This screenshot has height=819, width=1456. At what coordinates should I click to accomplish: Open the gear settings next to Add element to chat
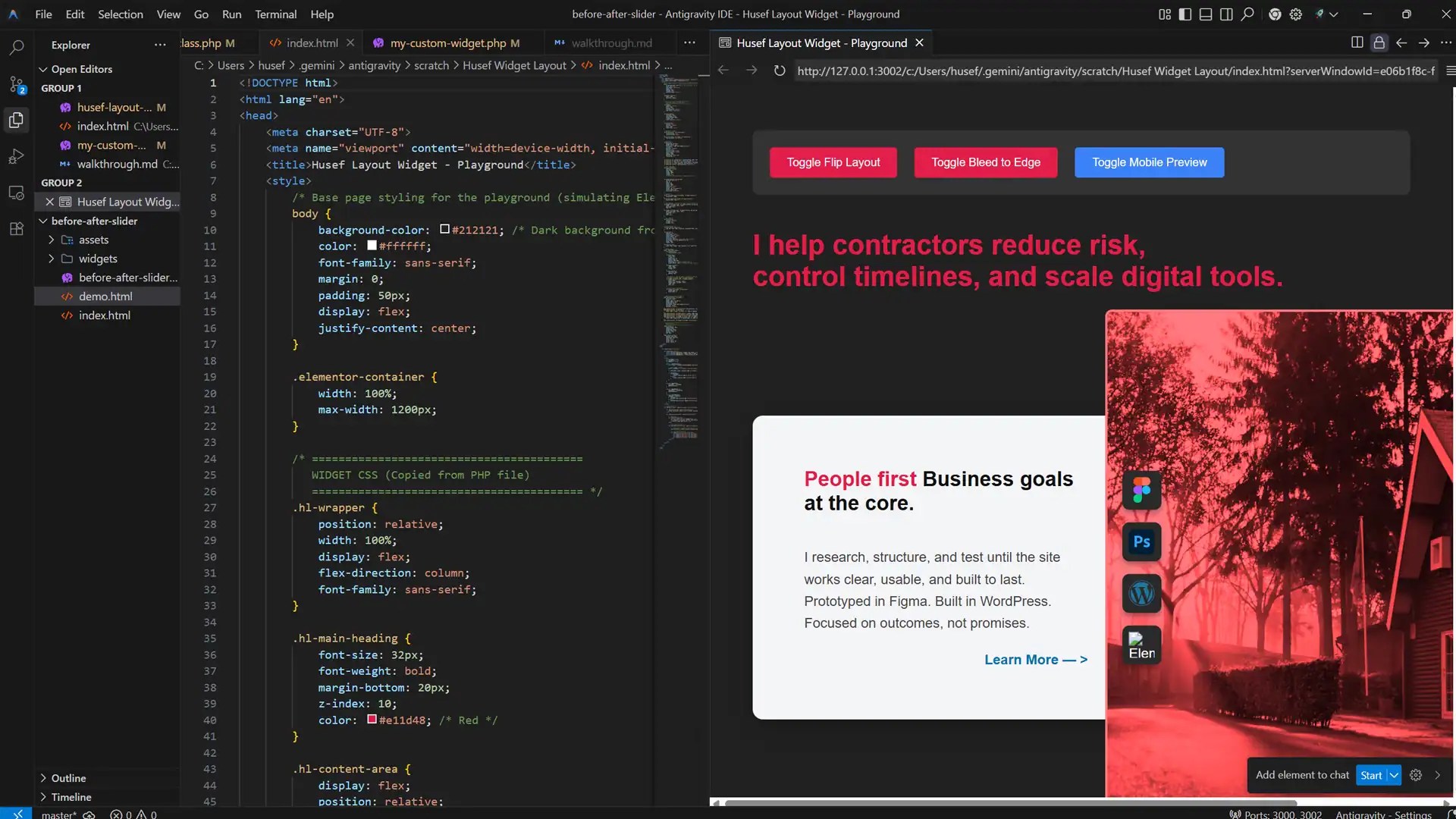pyautogui.click(x=1416, y=775)
